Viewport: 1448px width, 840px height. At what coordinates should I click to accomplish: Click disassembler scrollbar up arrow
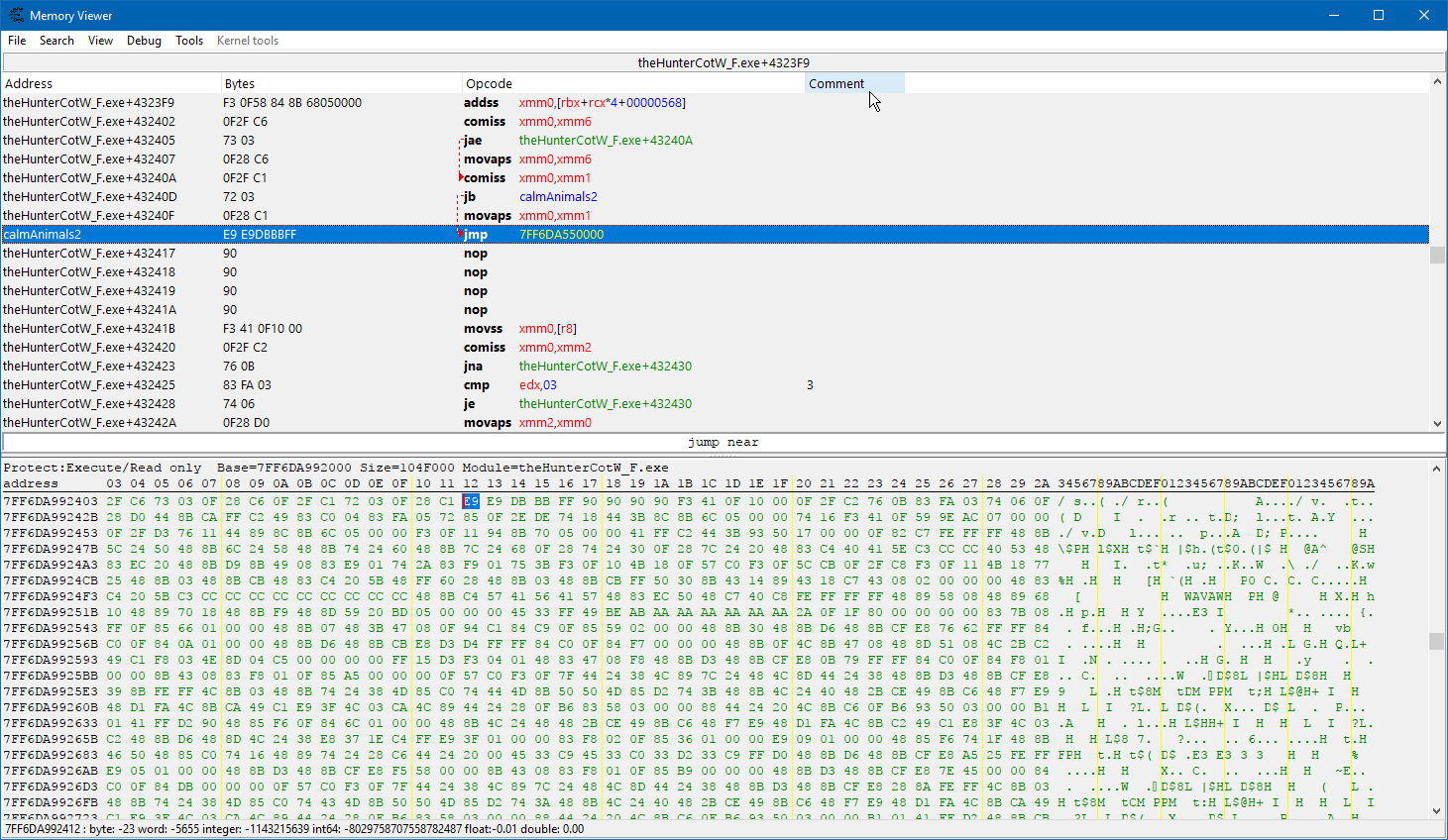[1437, 82]
